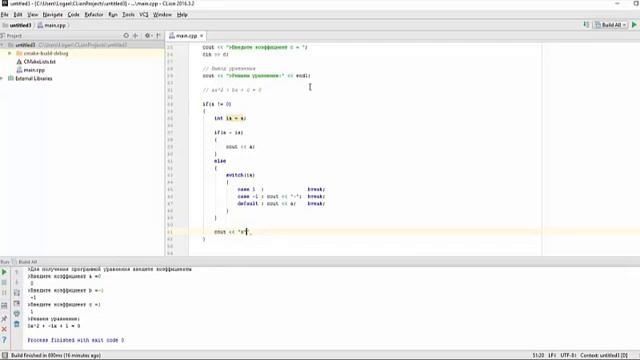Click the LF line separator in status bar
The height and width of the screenshot is (360, 640).
pos(552,356)
